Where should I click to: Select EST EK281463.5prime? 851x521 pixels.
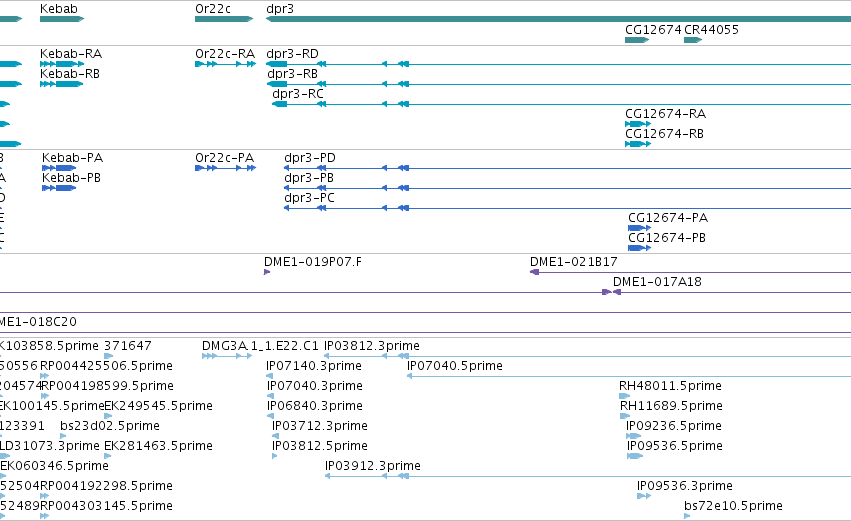click(x=108, y=456)
